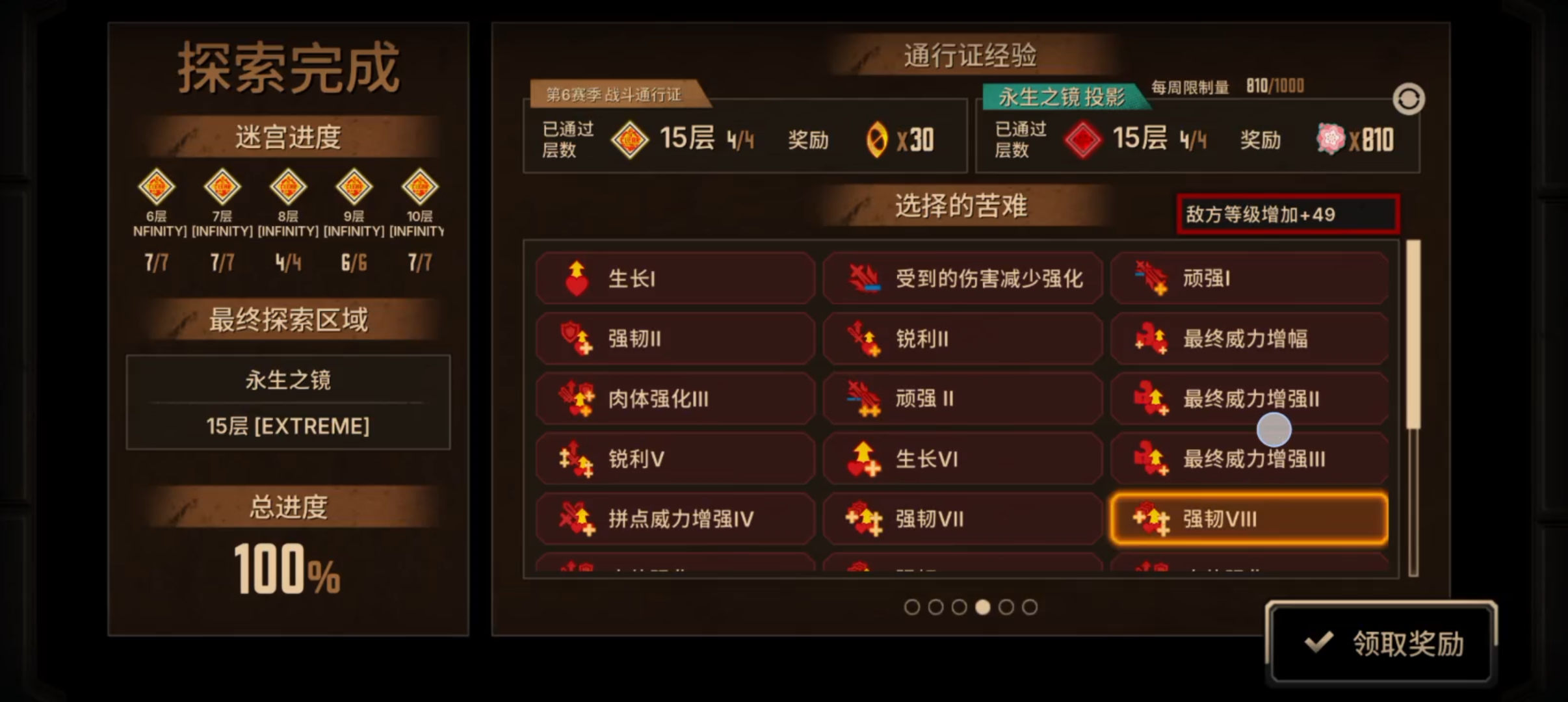The width and height of the screenshot is (1568, 702).
Task: Click the pink flower reward icon x810
Action: click(1331, 138)
